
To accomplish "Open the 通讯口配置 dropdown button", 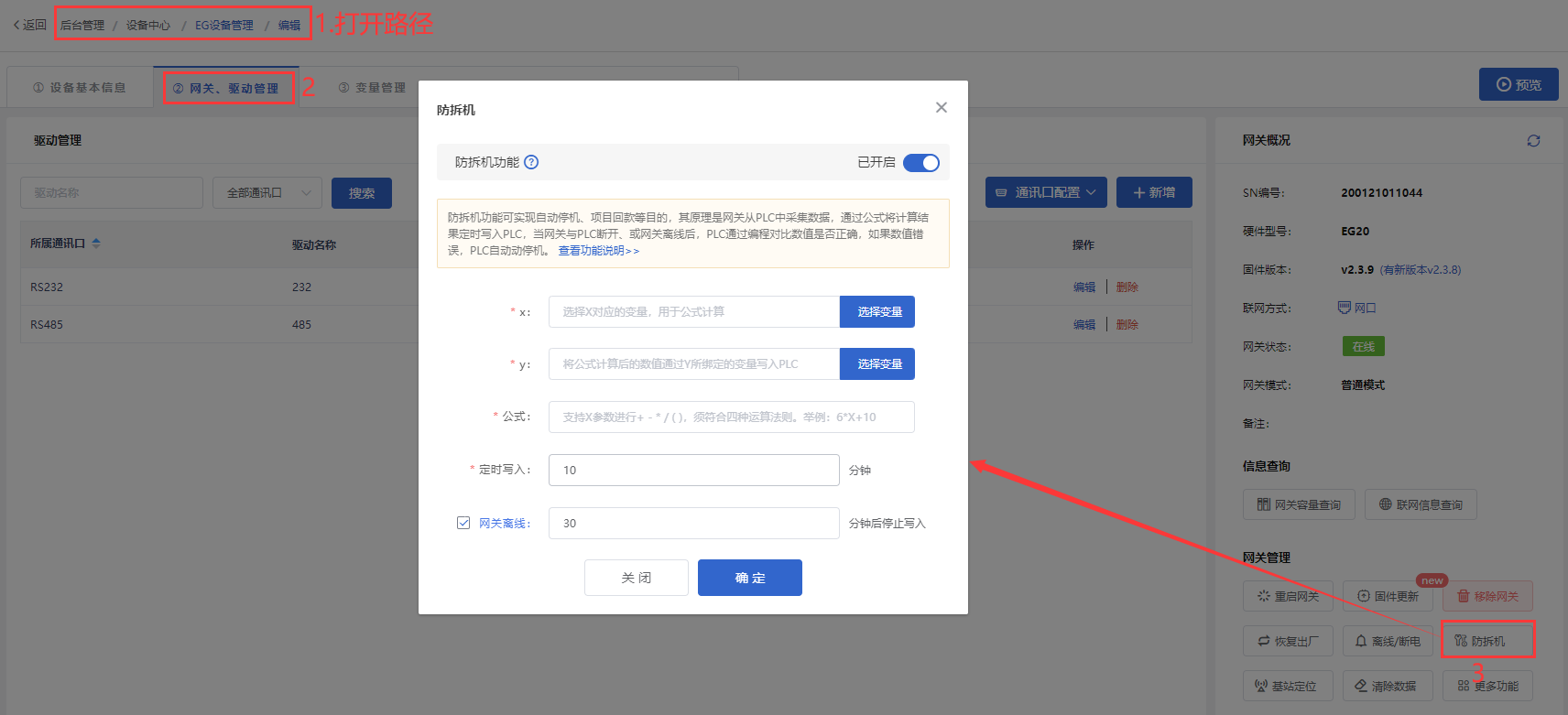I will point(1046,192).
